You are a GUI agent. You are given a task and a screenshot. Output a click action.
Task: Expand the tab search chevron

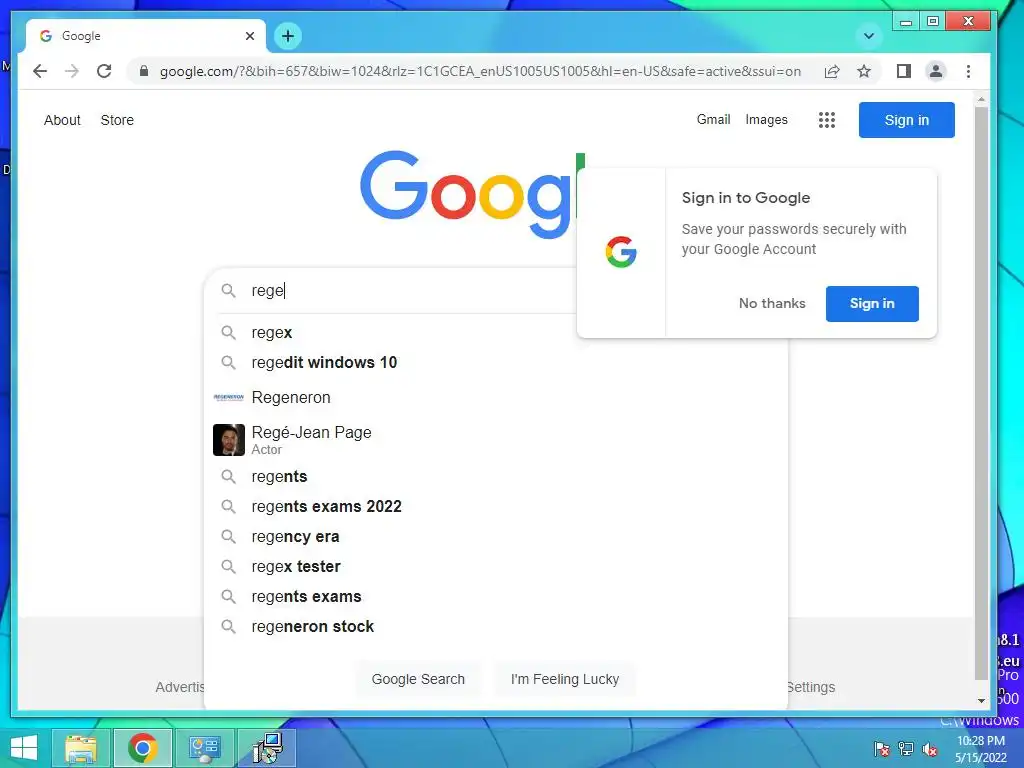coord(869,36)
